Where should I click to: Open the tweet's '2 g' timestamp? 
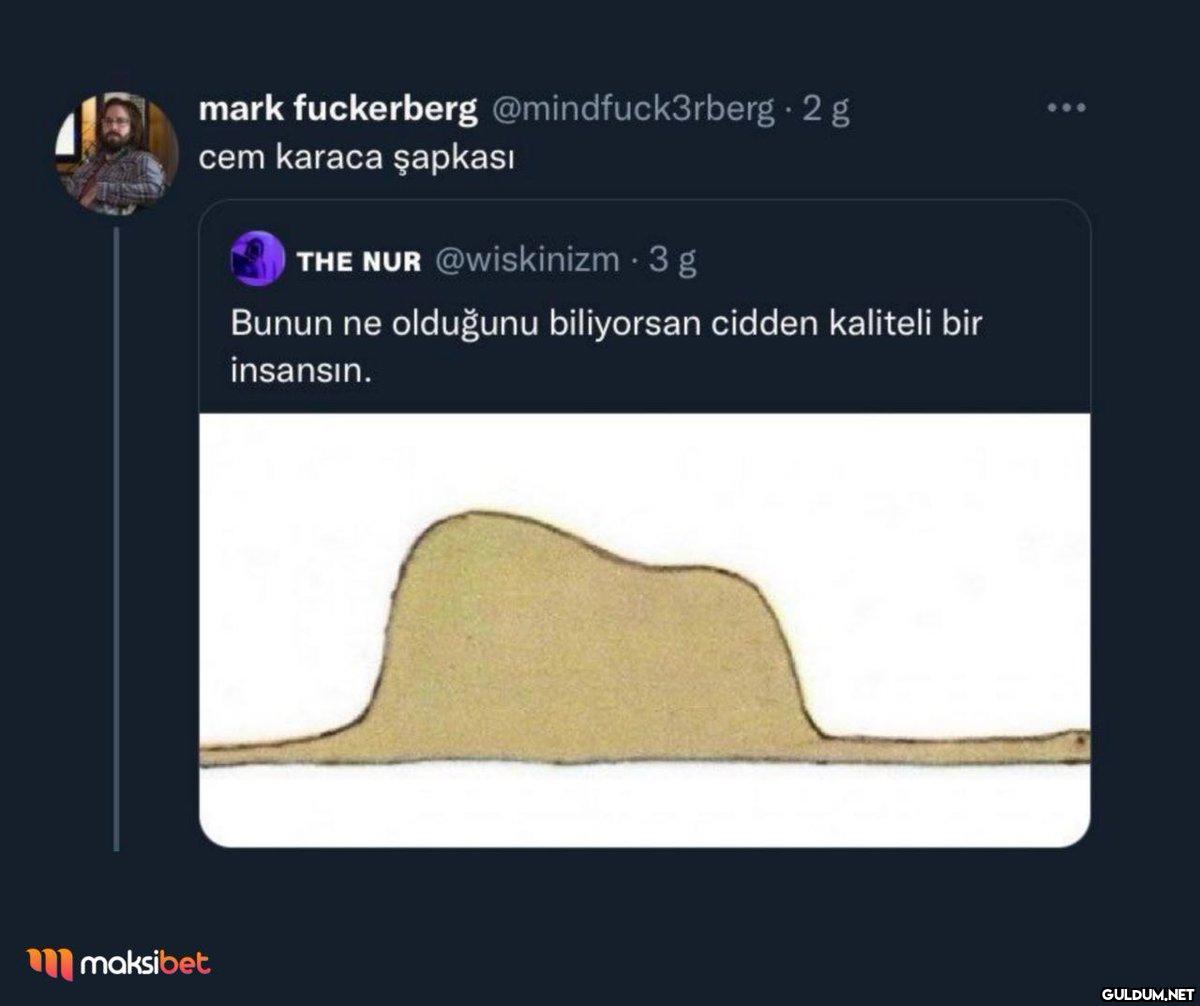click(x=826, y=110)
